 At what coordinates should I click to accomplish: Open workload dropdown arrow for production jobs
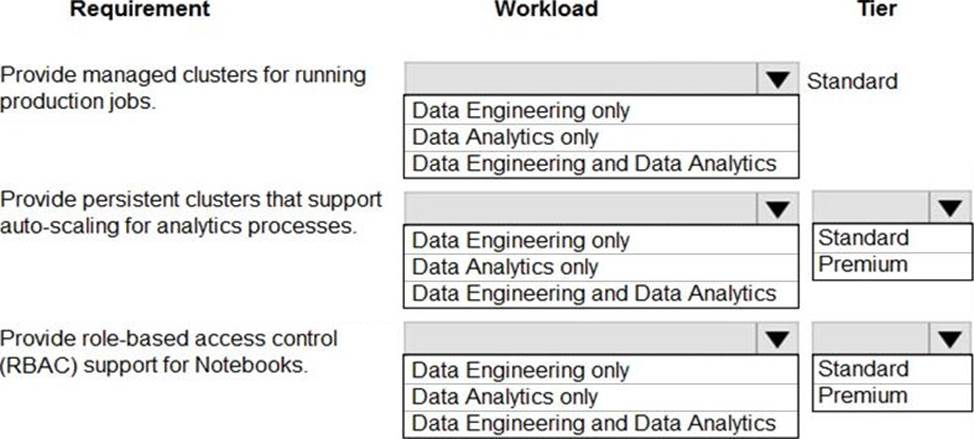[x=778, y=79]
